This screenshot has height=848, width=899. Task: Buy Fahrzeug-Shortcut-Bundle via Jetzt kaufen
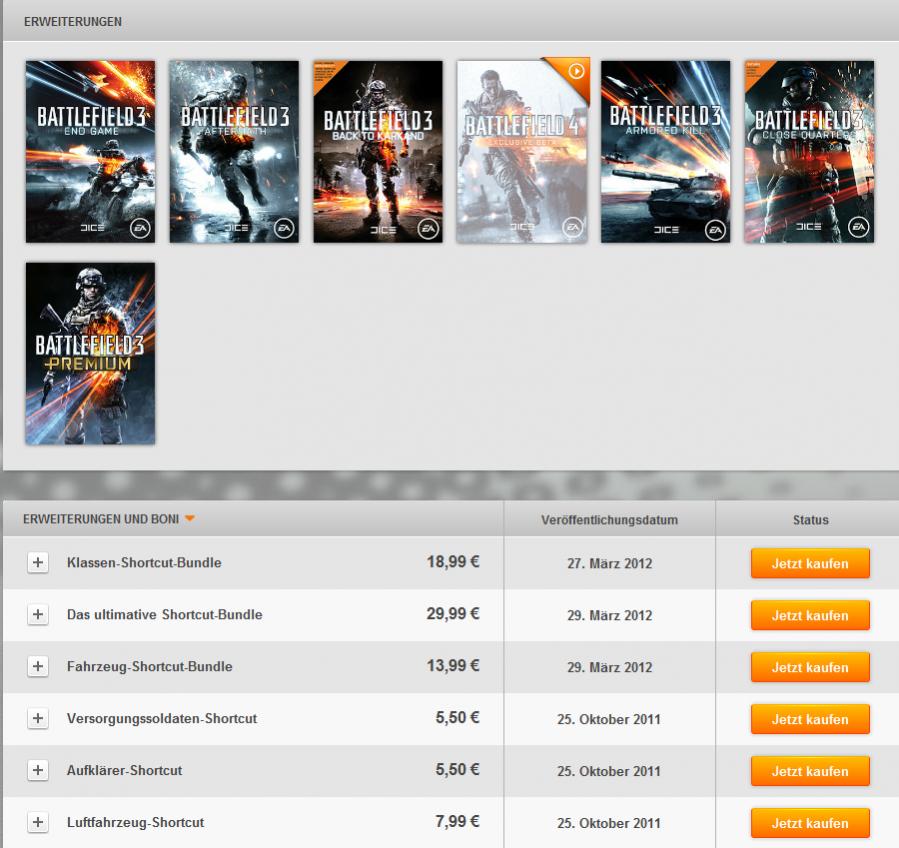[810, 667]
